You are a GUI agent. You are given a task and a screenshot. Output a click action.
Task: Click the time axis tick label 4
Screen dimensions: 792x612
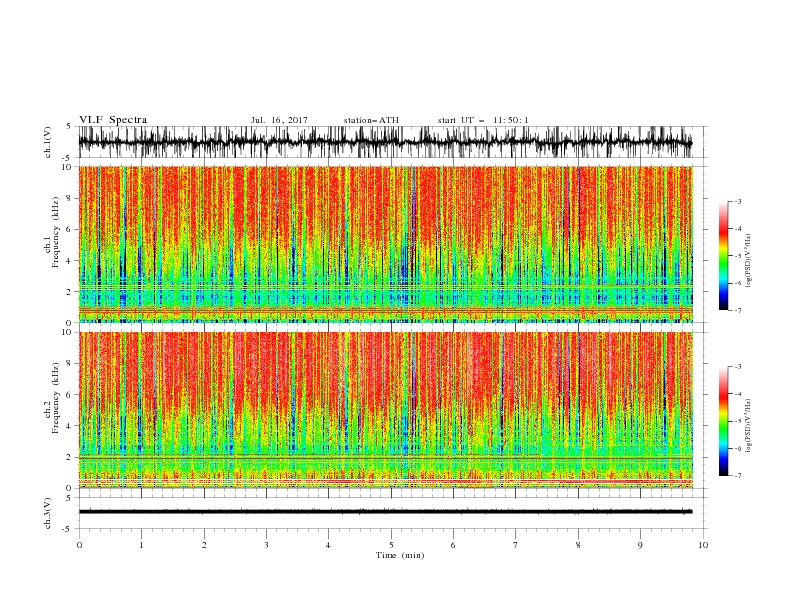point(328,545)
